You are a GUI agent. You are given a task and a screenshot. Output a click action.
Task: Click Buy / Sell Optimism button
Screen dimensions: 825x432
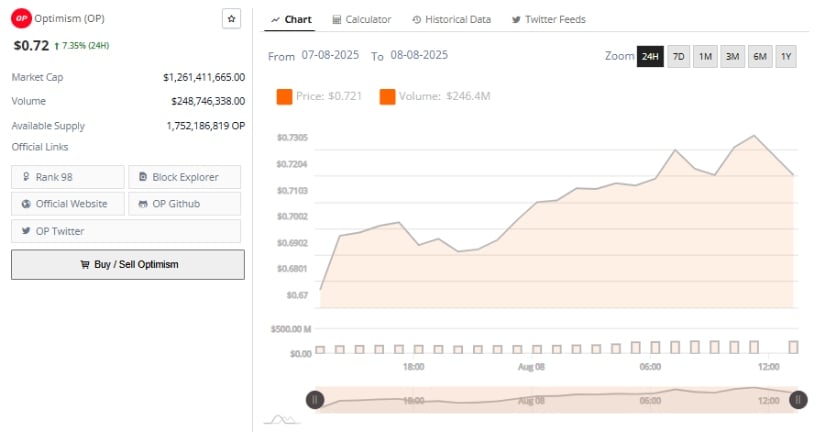click(128, 264)
